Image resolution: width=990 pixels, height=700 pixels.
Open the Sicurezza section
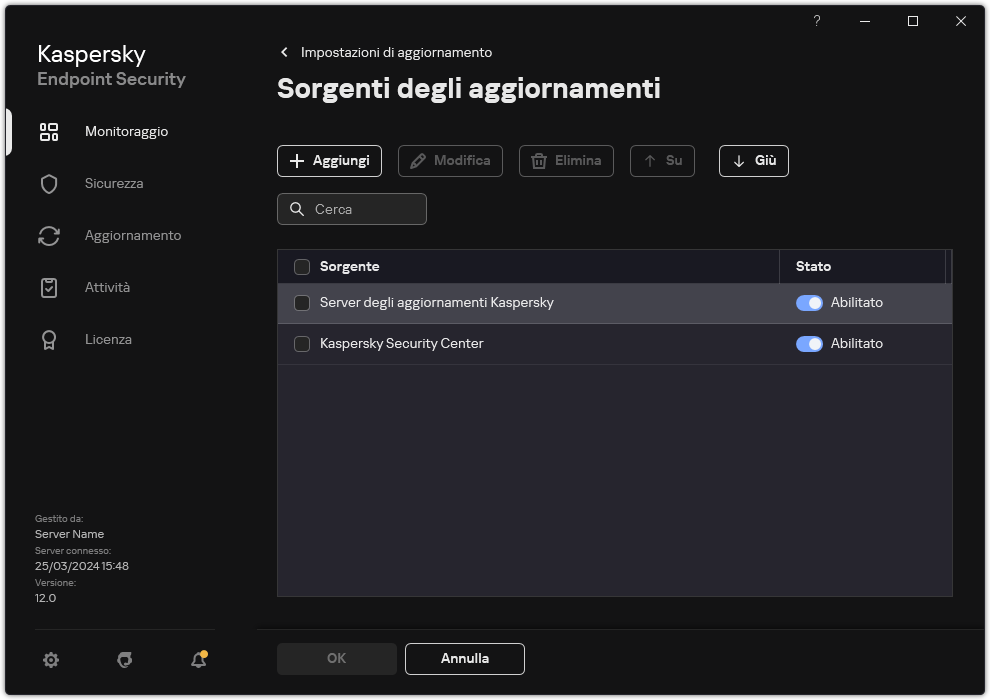pos(113,183)
